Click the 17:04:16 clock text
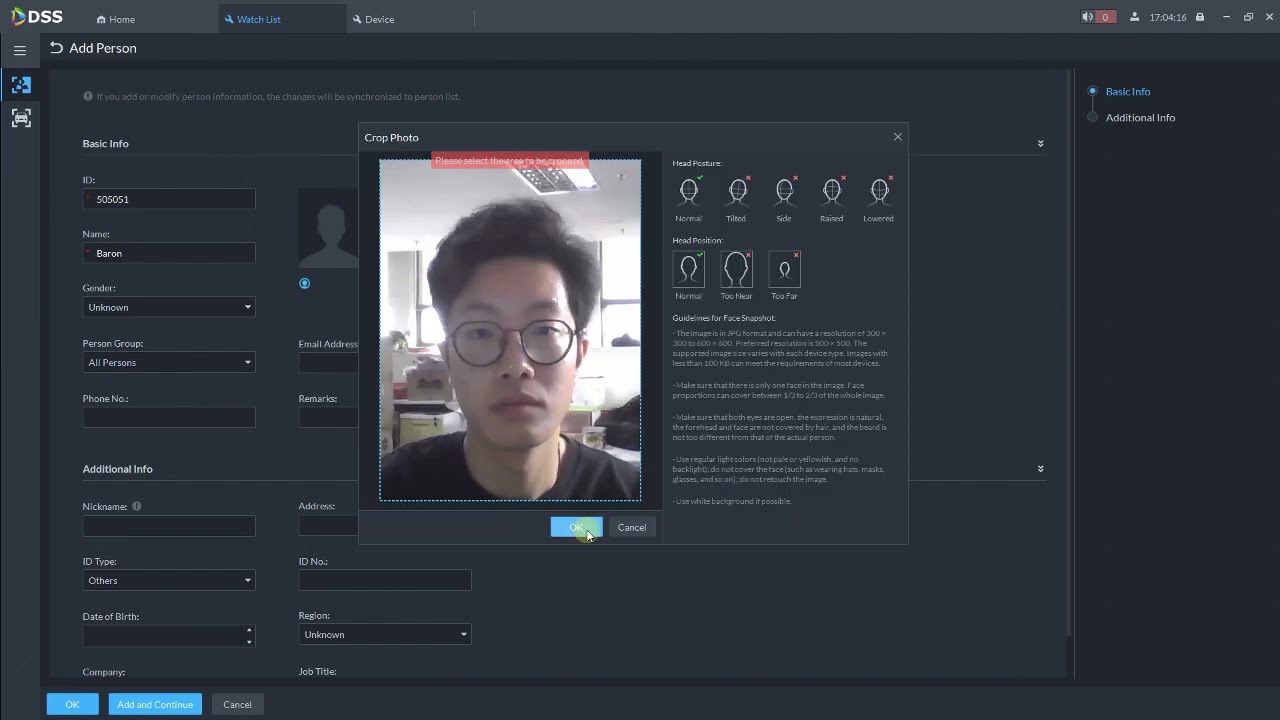1280x720 pixels. click(x=1168, y=17)
